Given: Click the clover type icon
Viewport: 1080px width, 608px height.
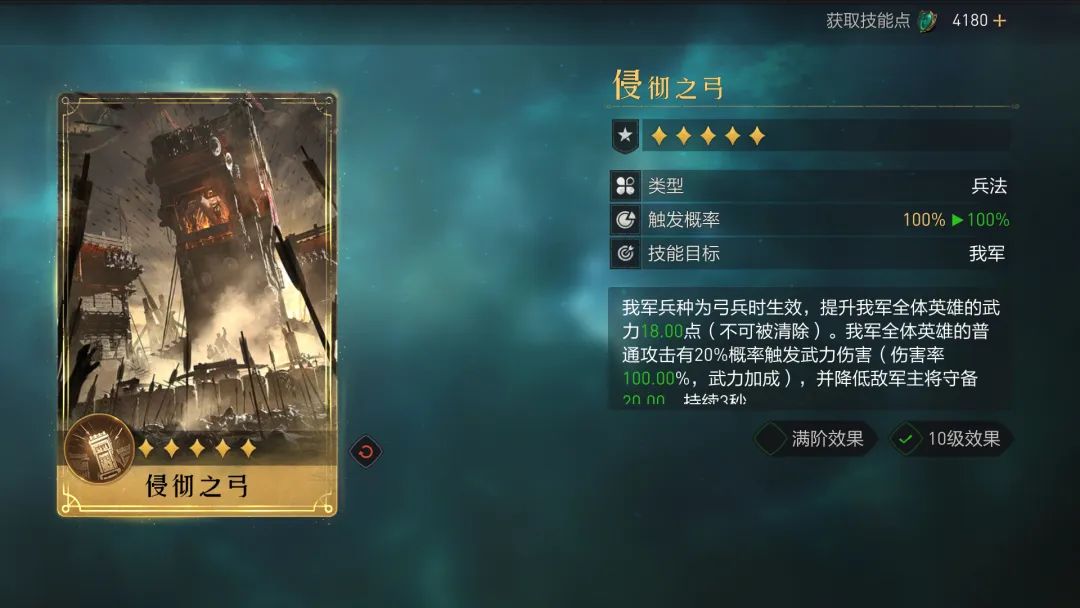Looking at the screenshot, I should pyautogui.click(x=625, y=186).
